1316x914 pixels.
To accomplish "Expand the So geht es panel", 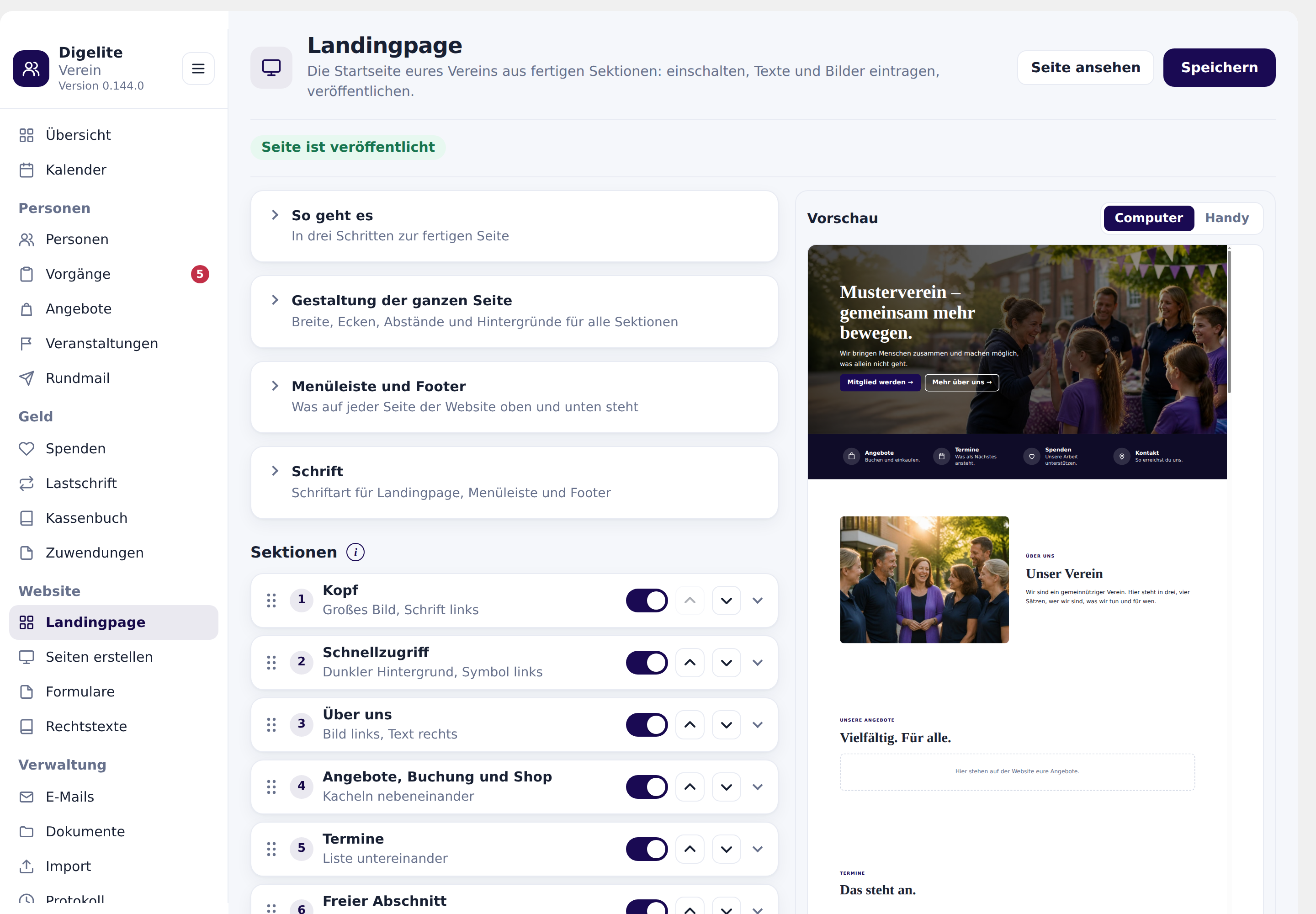I will (x=514, y=226).
